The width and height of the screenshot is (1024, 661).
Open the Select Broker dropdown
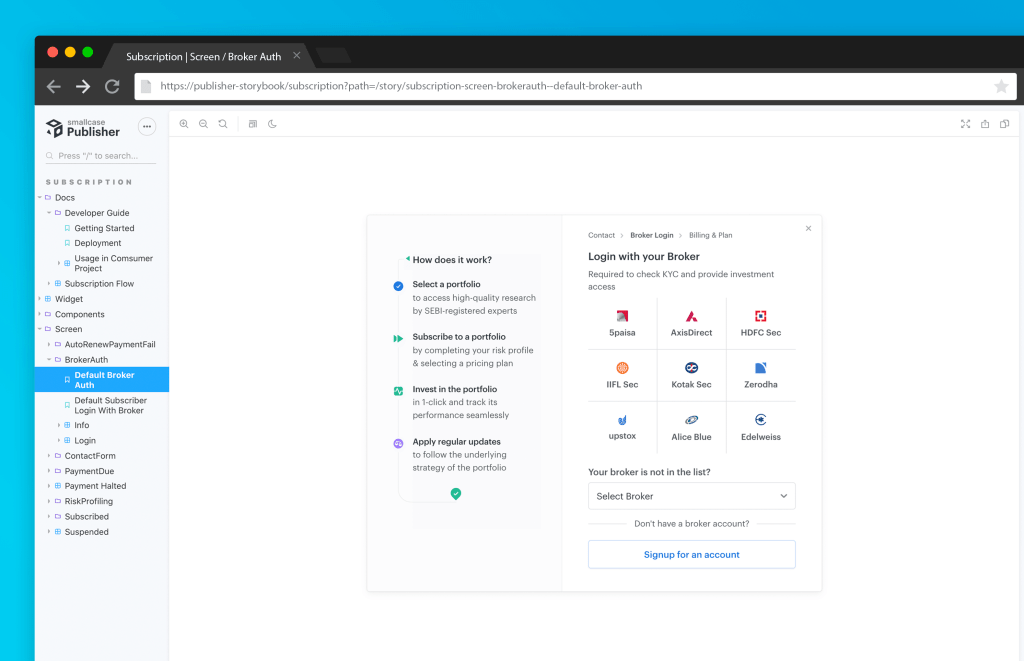(692, 496)
